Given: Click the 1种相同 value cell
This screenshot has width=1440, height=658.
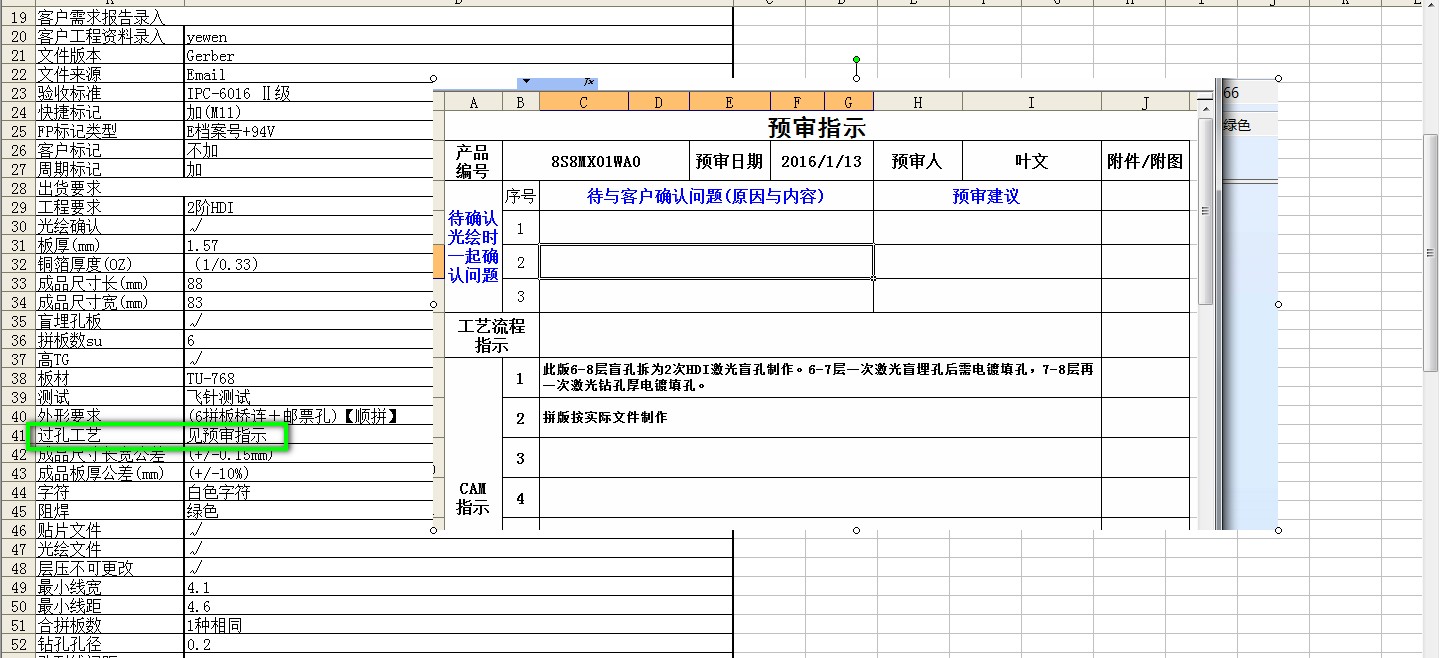Looking at the screenshot, I should [458, 625].
